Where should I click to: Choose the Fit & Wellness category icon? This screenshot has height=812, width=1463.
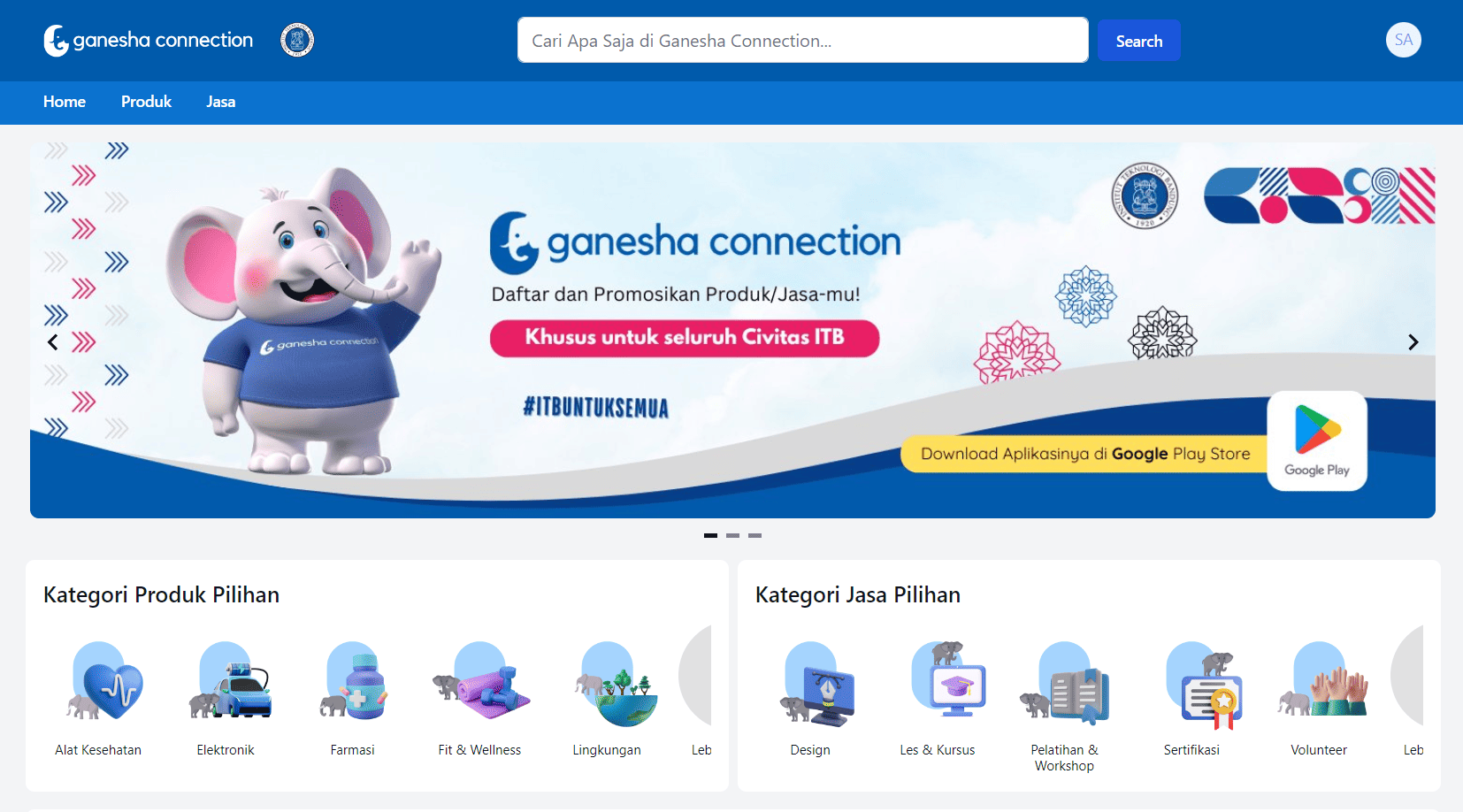[482, 680]
